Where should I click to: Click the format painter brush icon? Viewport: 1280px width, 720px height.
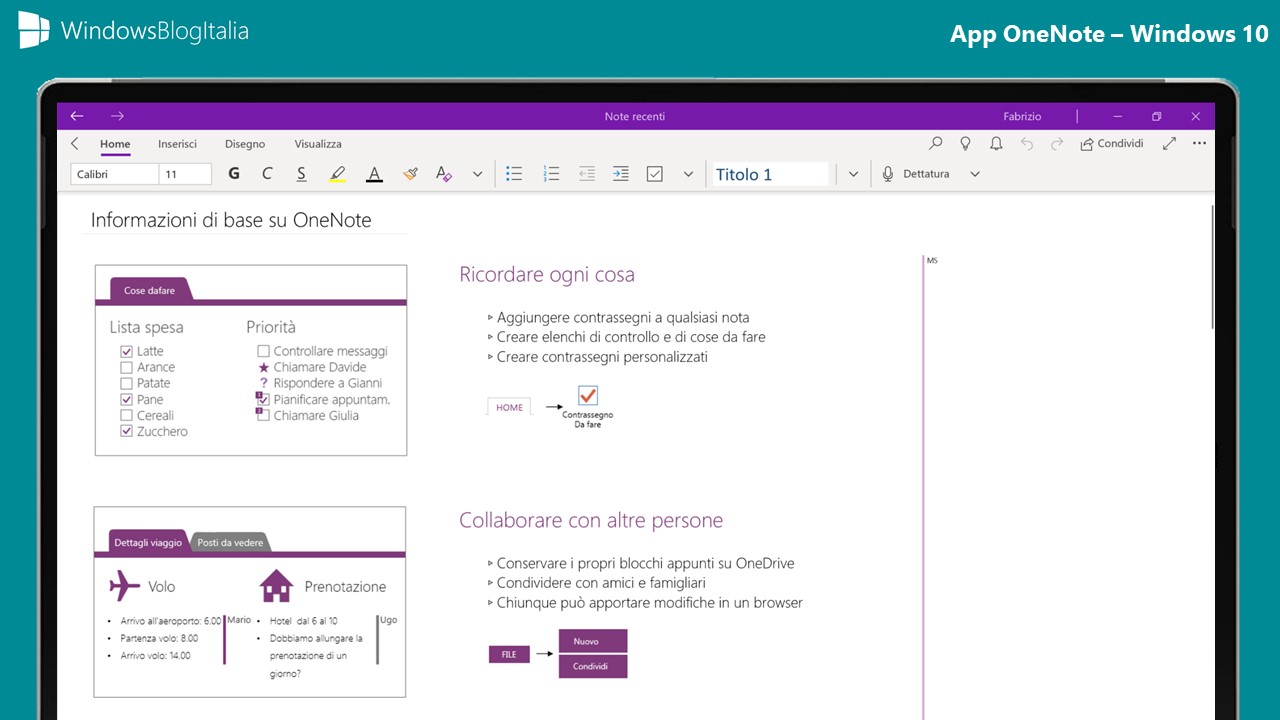tap(410, 174)
